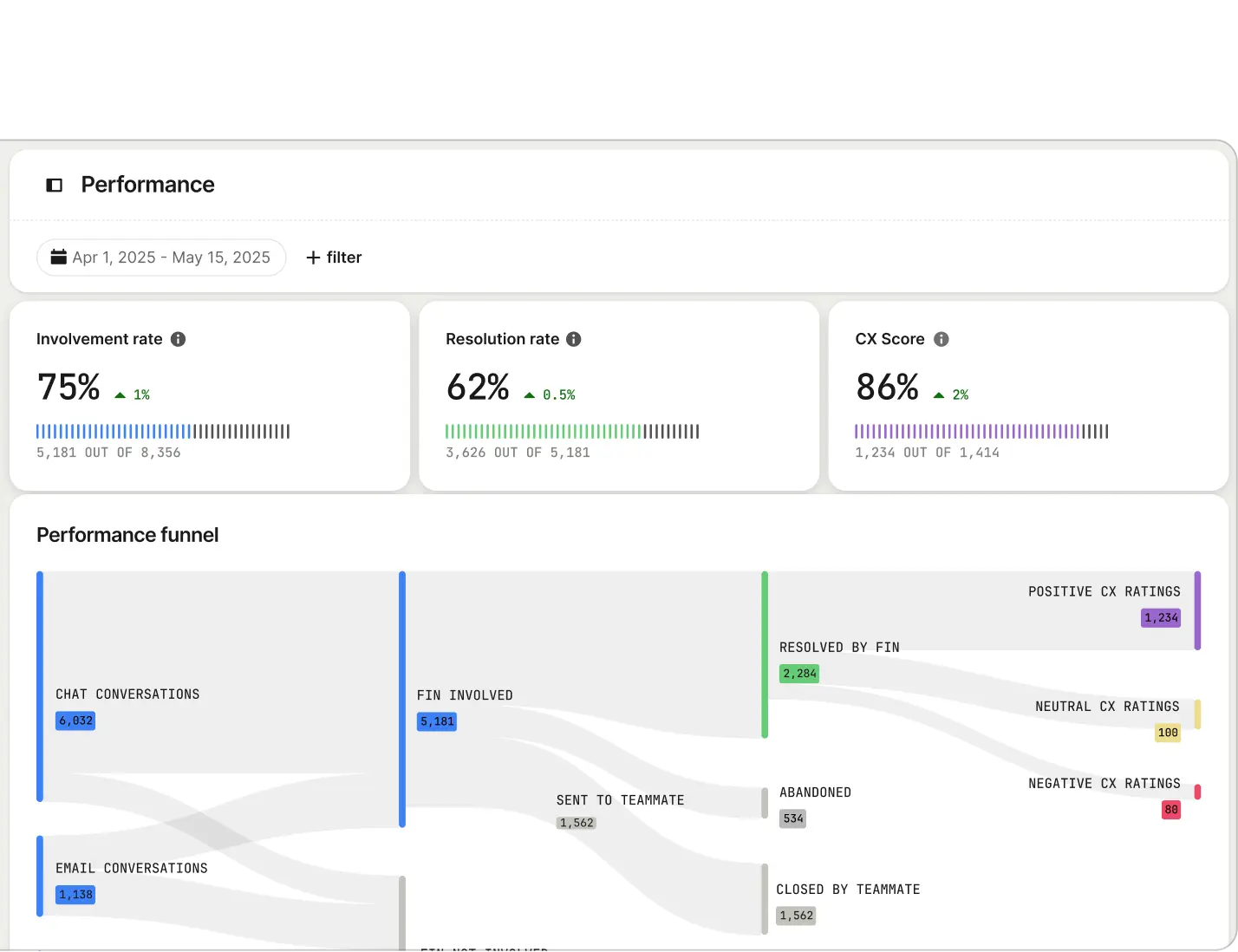Click the plus icon for adding filter
The height and width of the screenshot is (952, 1238).
click(x=313, y=258)
